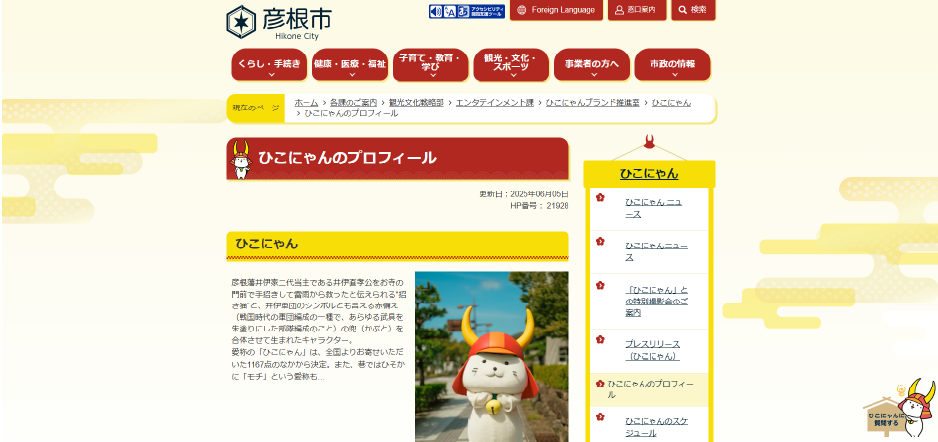This screenshot has width=938, height=442.
Task: Open the エンタテインメント課 breadcrumb link
Action: (494, 102)
